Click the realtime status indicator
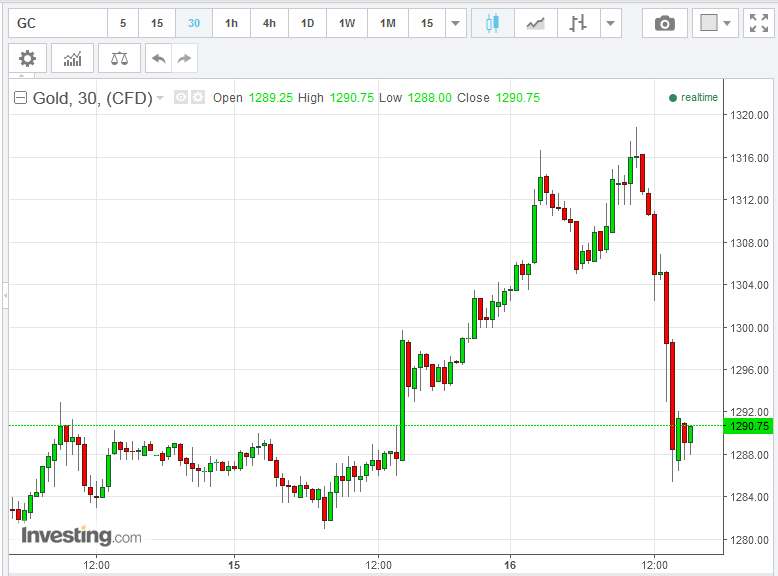Screen dimensions: 778x576 [693, 97]
